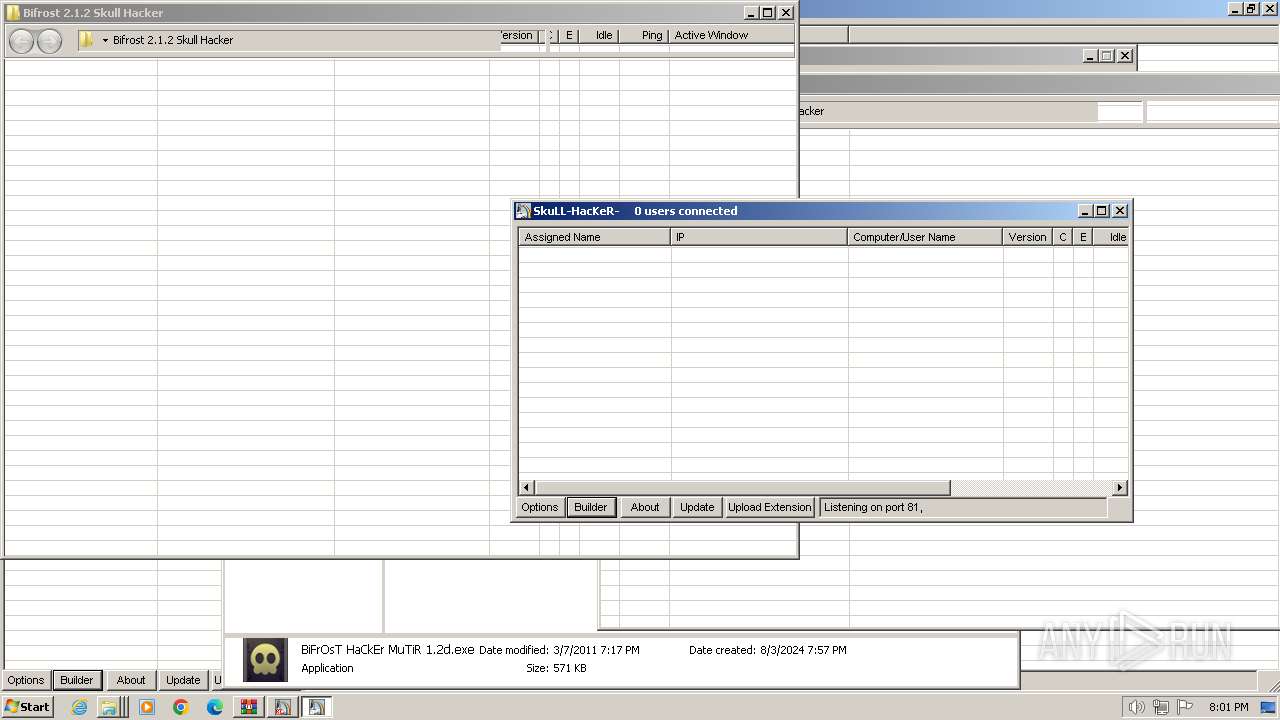
Task: Click the Back arrow in the Bifrost window
Action: tap(21, 41)
